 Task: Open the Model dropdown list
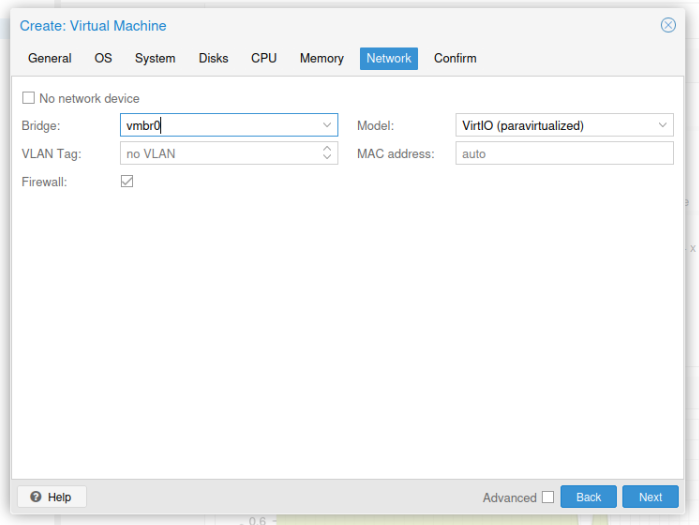click(662, 125)
